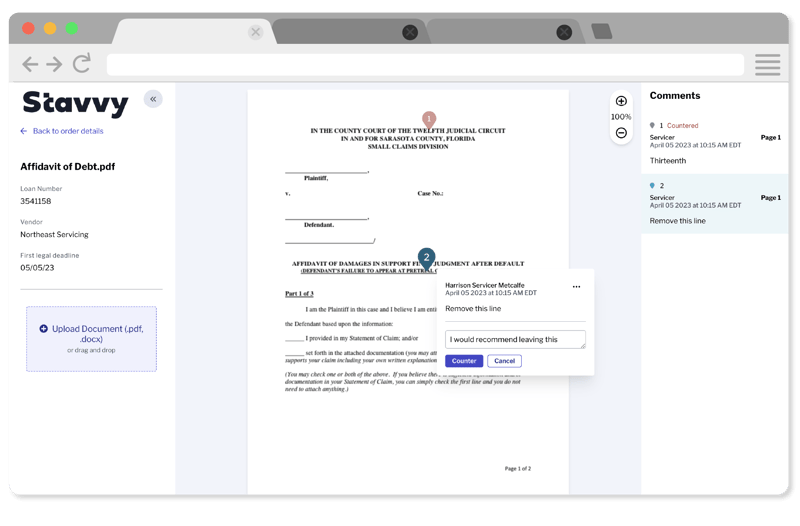Click the Affidavit of Debt.pdf file name
Screen dimensions: 800x526
(x=68, y=167)
